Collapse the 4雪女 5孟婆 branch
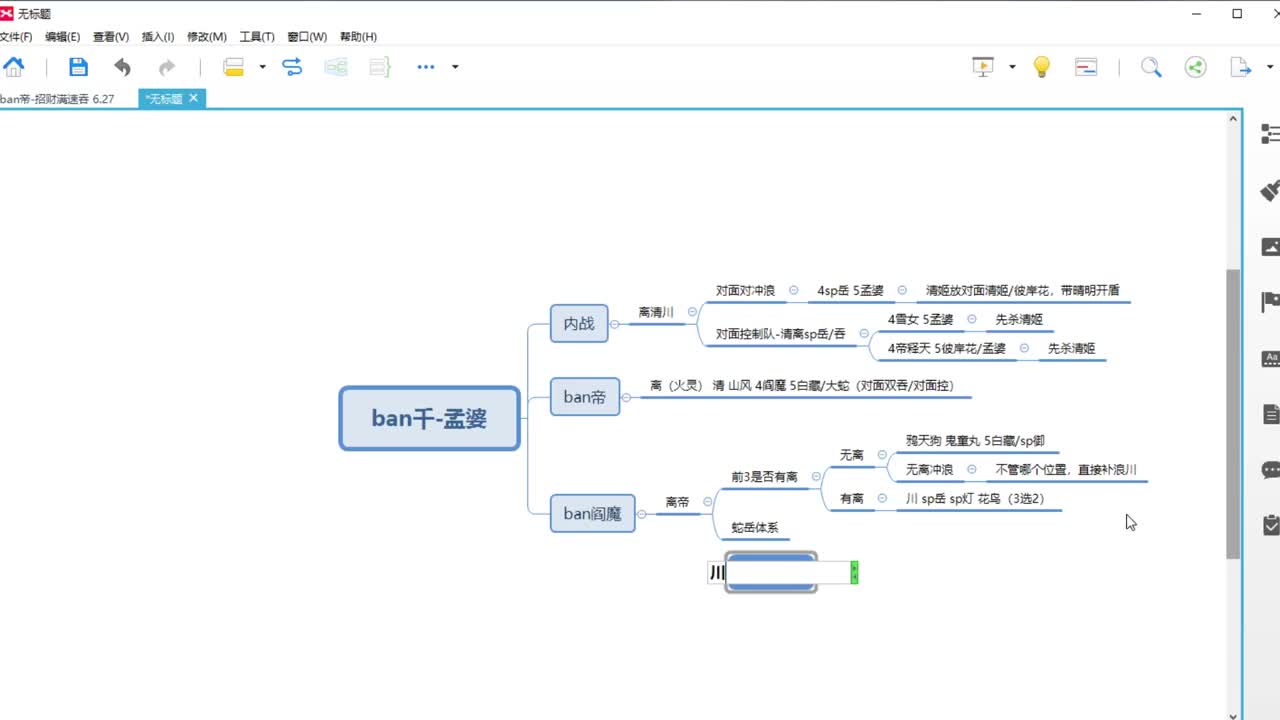1280x720 pixels. click(972, 320)
